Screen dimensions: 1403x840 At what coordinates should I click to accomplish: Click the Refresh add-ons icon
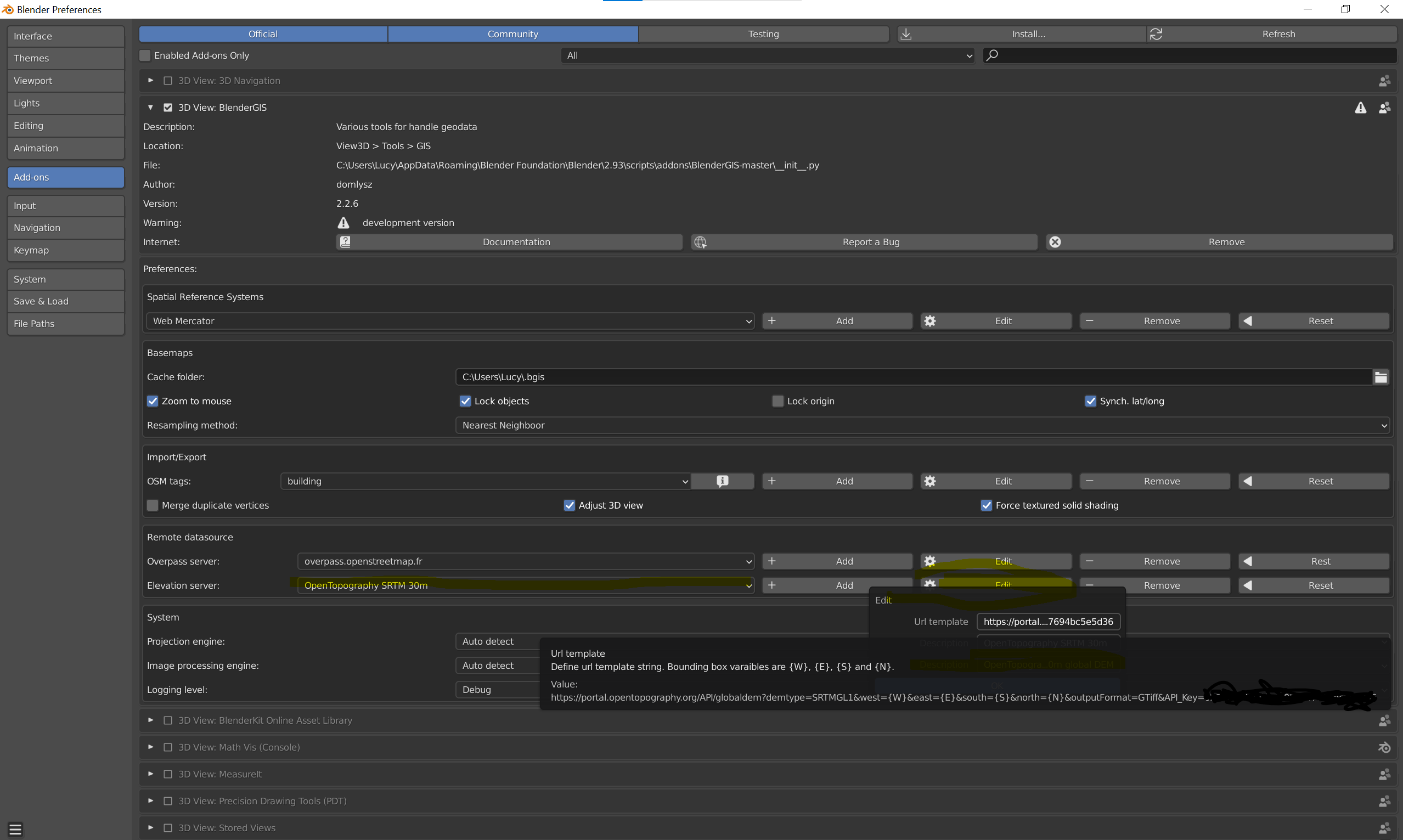click(1156, 34)
